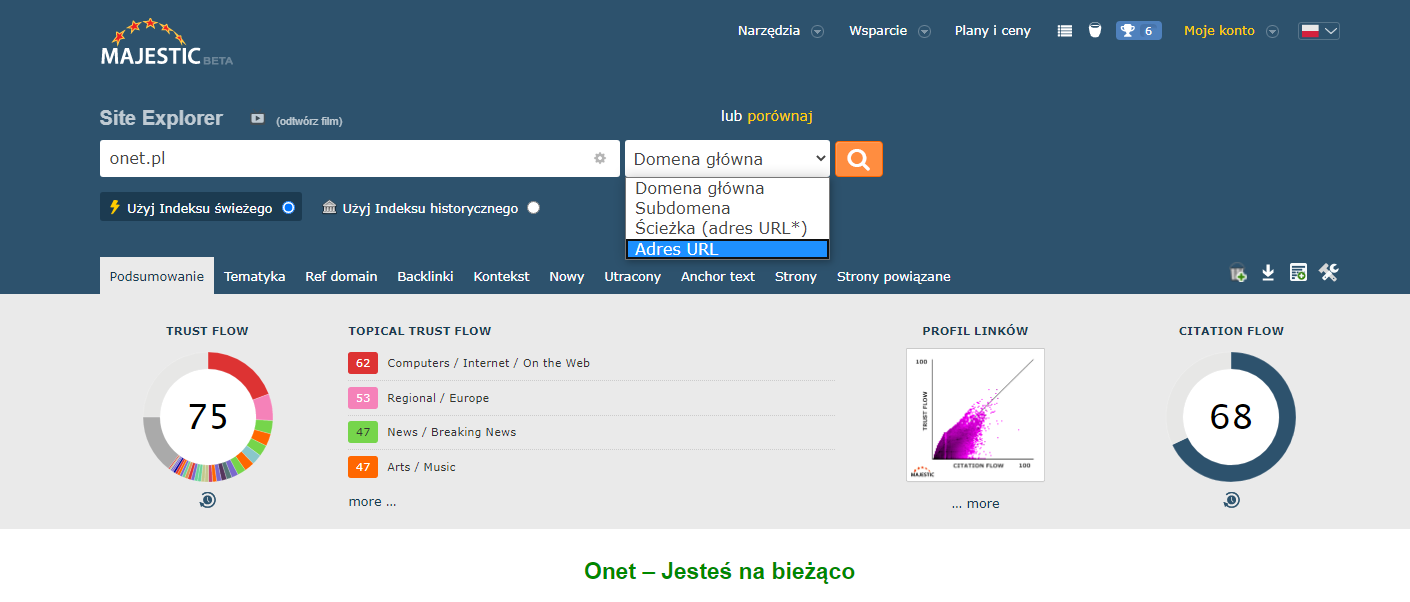
Task: Click the download arrow icon
Action: 1268,273
